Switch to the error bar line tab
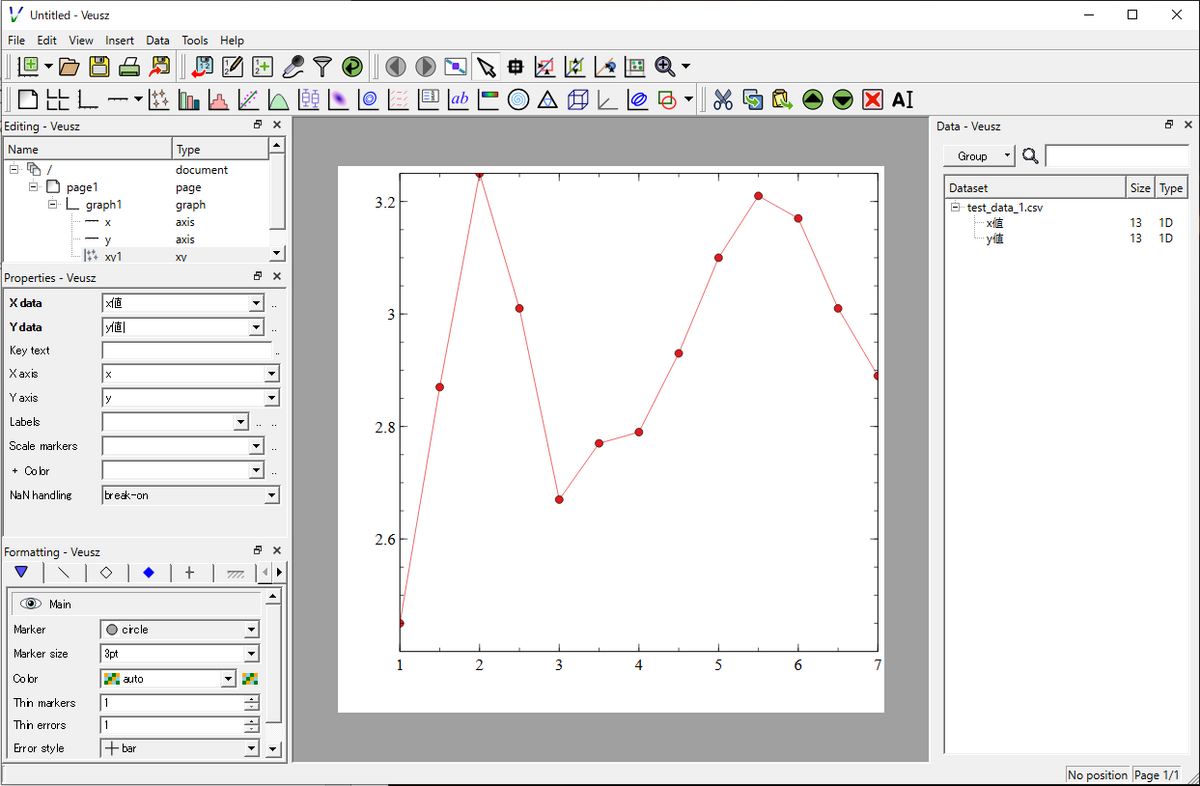 coord(190,573)
